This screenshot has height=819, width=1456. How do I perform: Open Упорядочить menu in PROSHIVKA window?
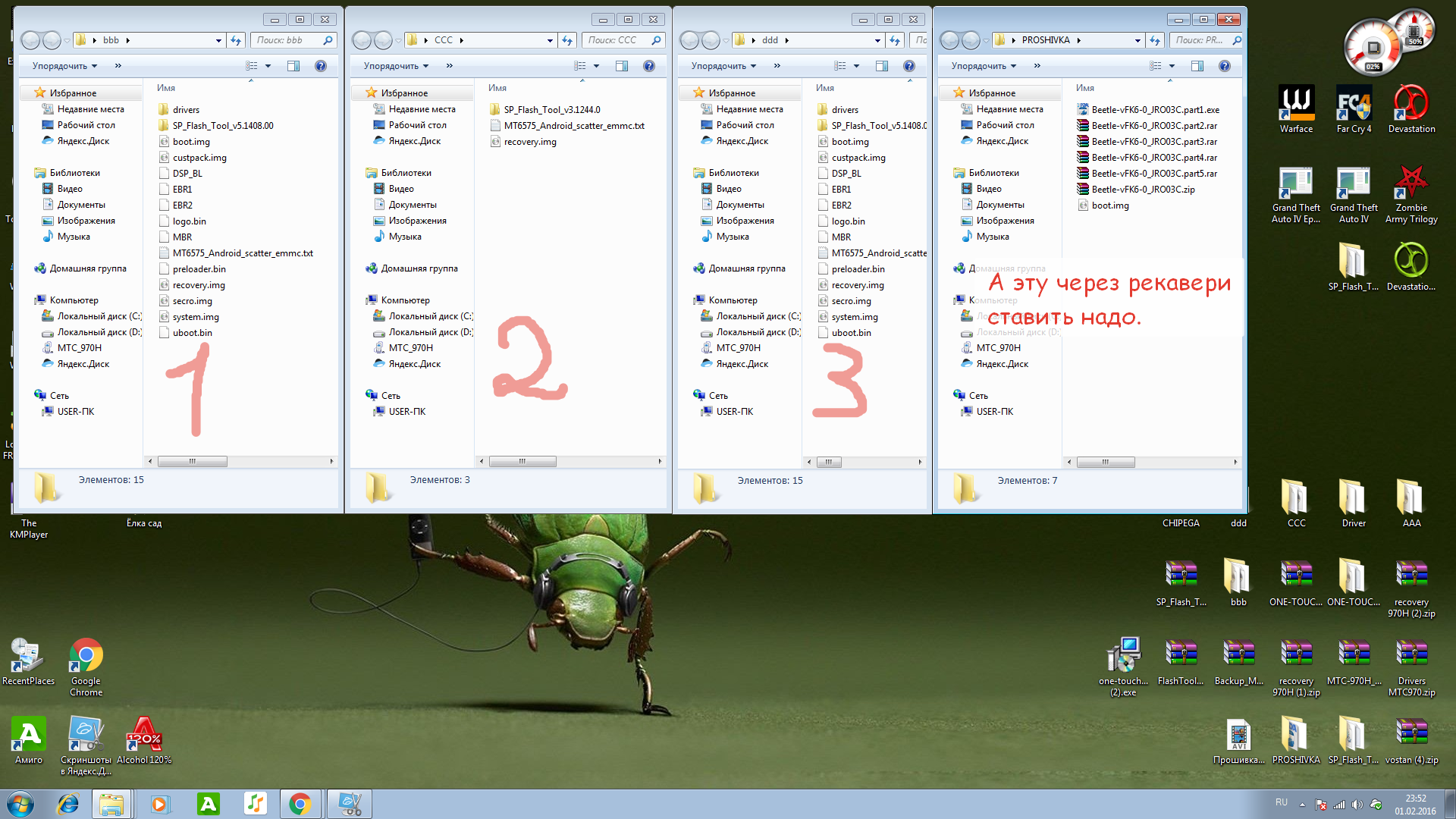tap(983, 66)
